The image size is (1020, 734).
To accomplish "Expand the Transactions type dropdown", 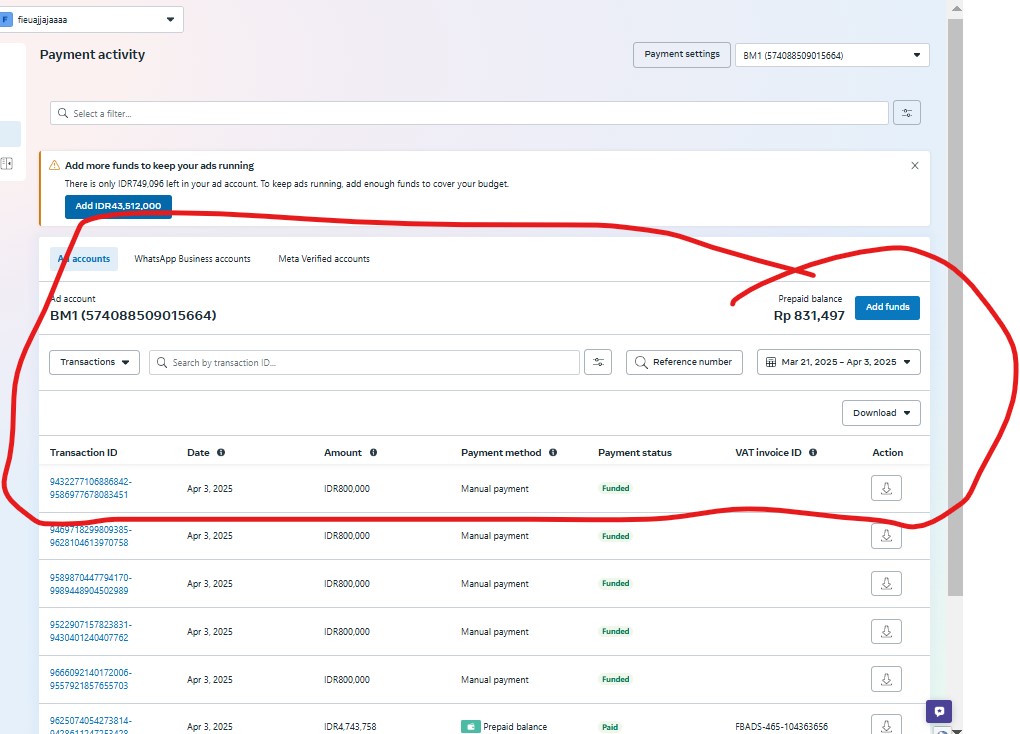I will coord(95,362).
